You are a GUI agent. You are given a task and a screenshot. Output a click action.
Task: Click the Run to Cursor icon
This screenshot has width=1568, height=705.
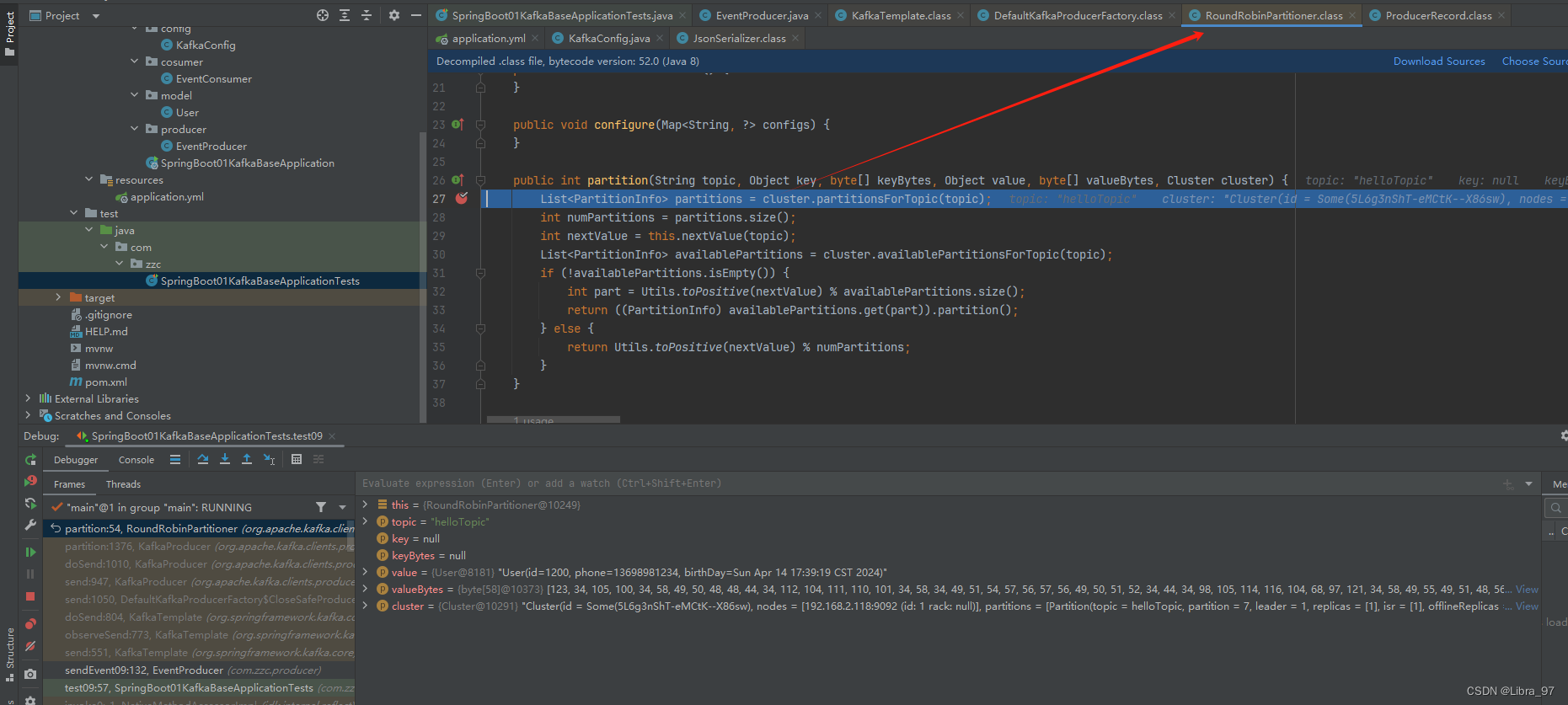[270, 459]
